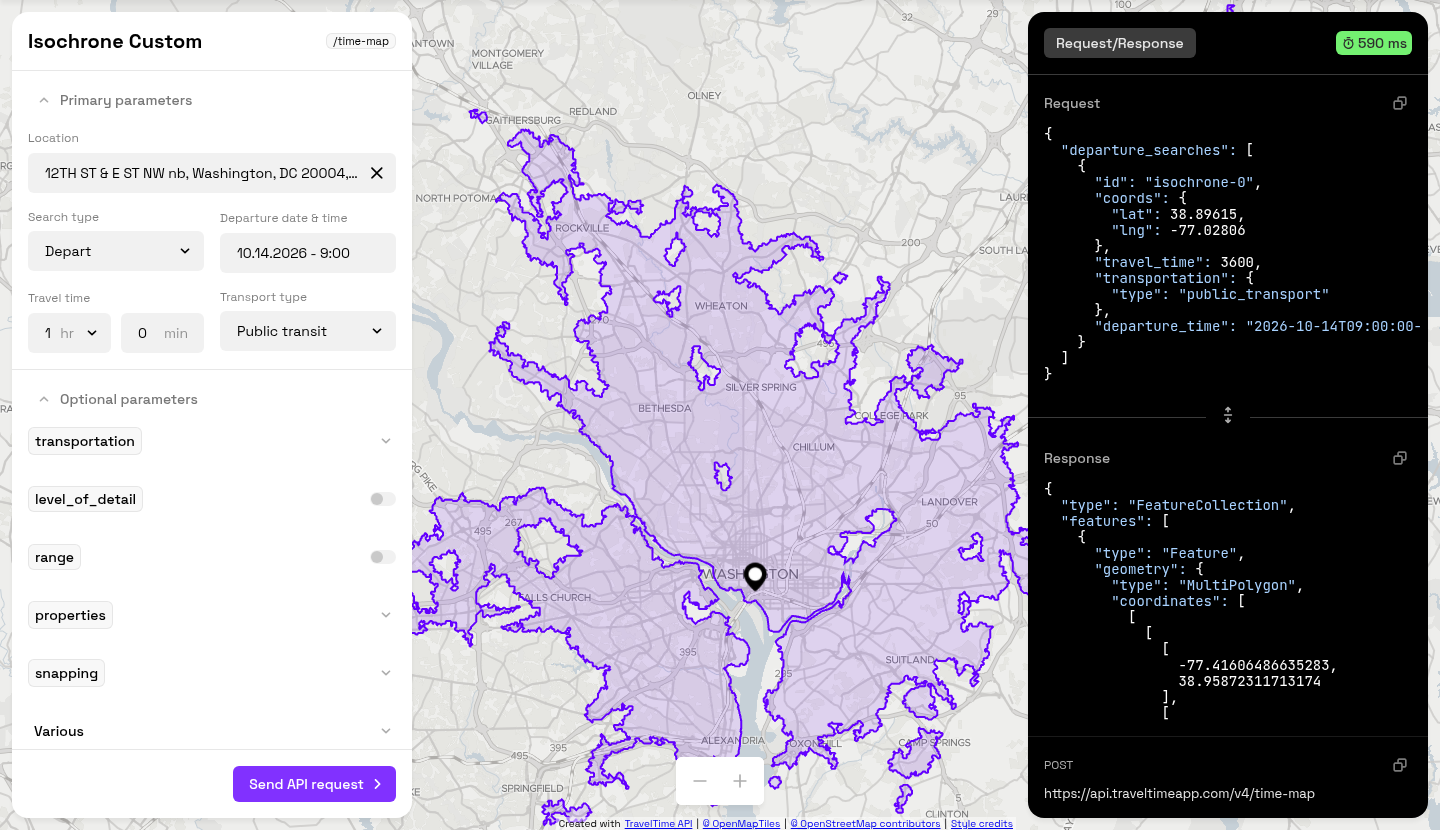The height and width of the screenshot is (830, 1440).
Task: Copy the Request JSON to clipboard
Action: 1400,103
